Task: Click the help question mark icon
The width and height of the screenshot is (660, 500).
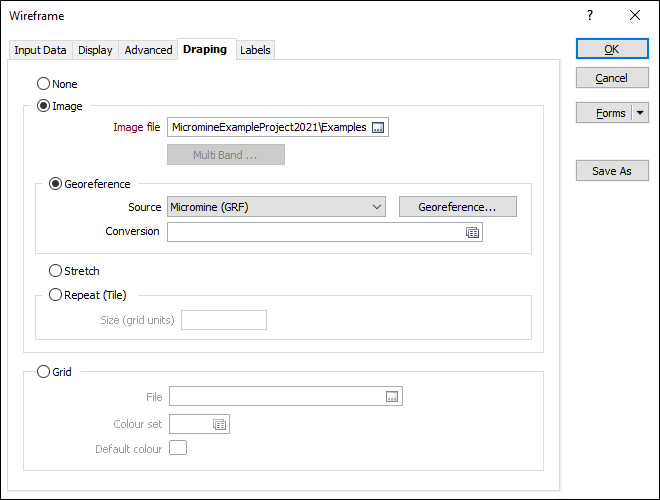Action: coord(590,15)
